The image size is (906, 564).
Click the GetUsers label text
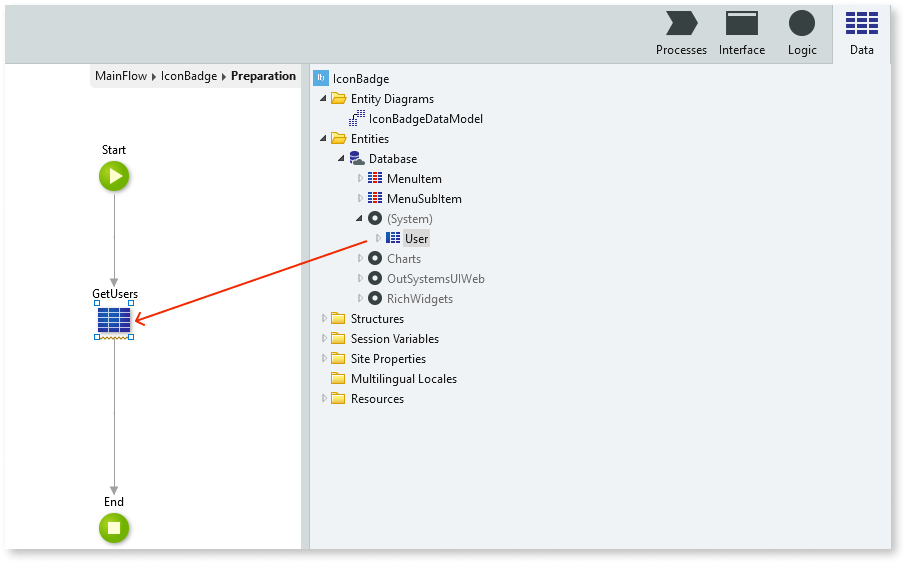(115, 294)
